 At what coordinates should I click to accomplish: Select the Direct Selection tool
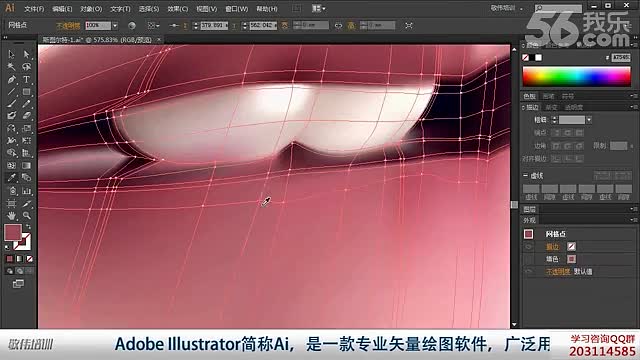(x=27, y=54)
